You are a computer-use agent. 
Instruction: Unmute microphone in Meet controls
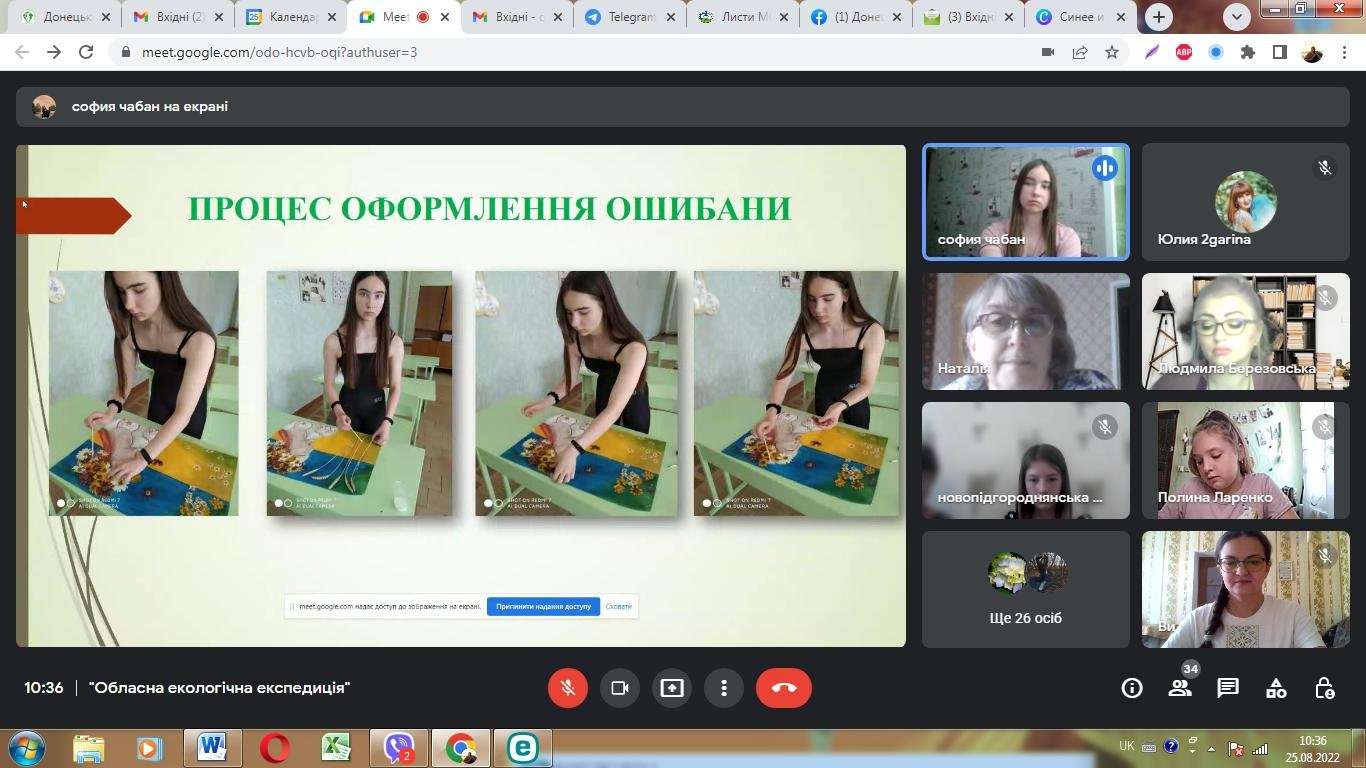tap(568, 688)
